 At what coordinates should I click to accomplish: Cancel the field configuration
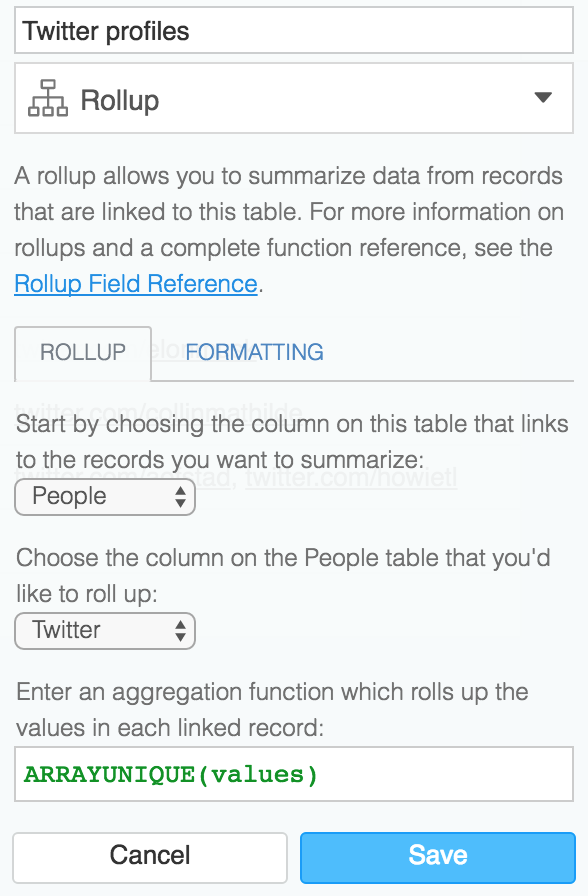pyautogui.click(x=150, y=857)
